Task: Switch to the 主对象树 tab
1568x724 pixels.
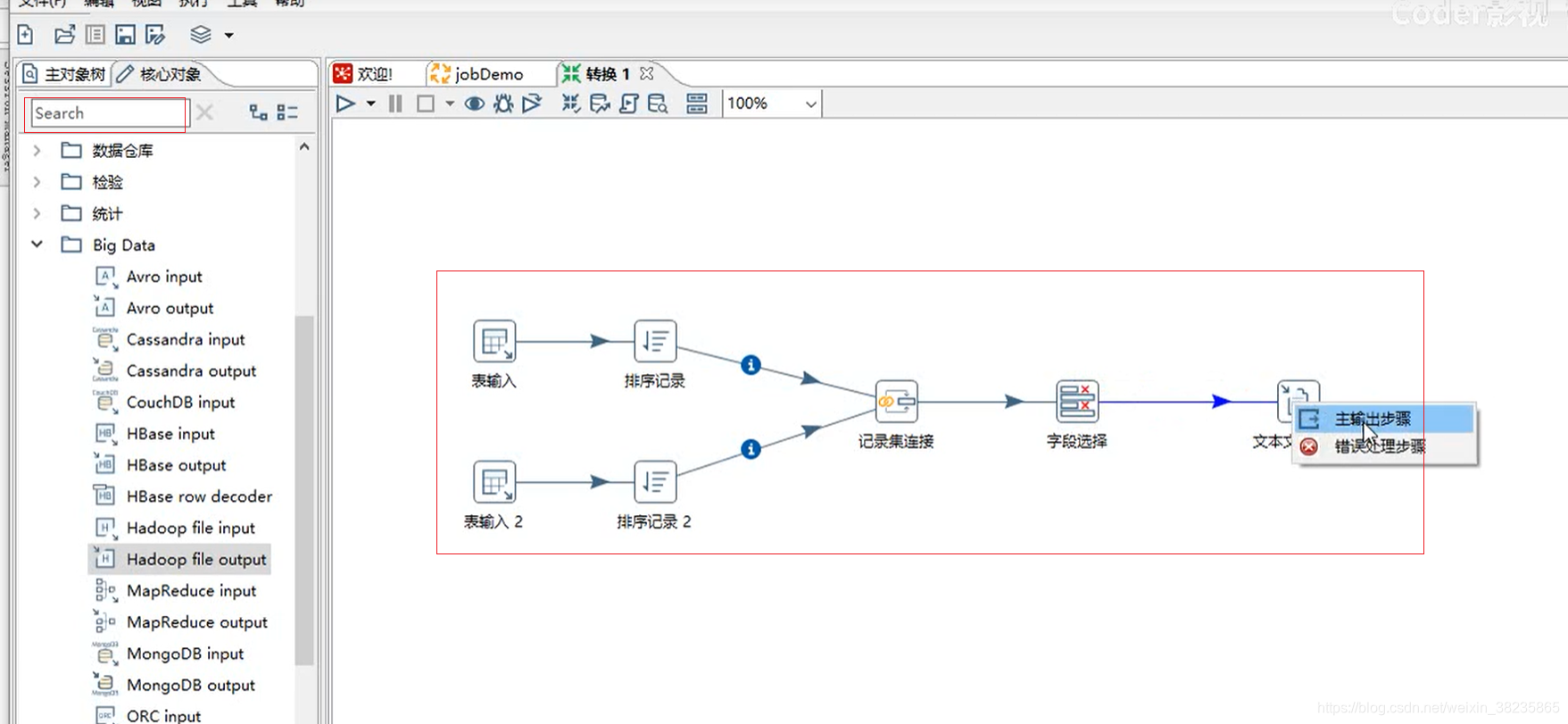Action: point(64,74)
